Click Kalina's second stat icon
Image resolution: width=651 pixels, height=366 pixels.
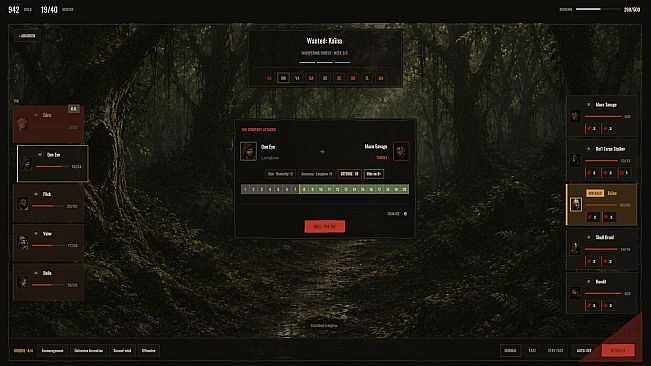point(606,217)
